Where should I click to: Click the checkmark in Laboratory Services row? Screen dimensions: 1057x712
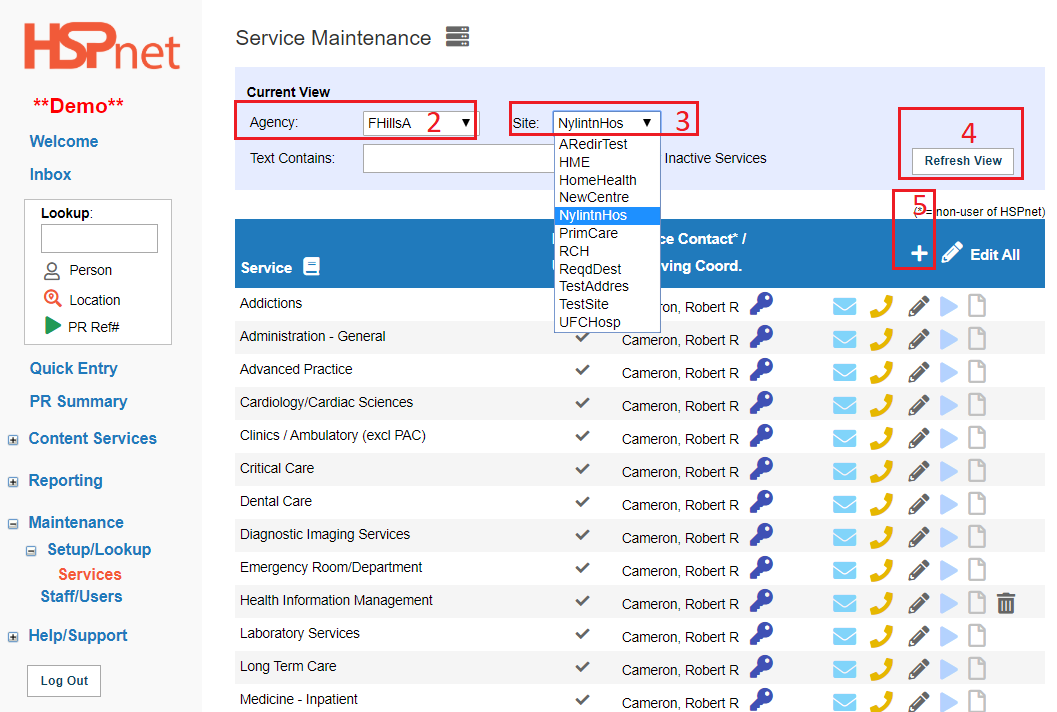click(582, 634)
